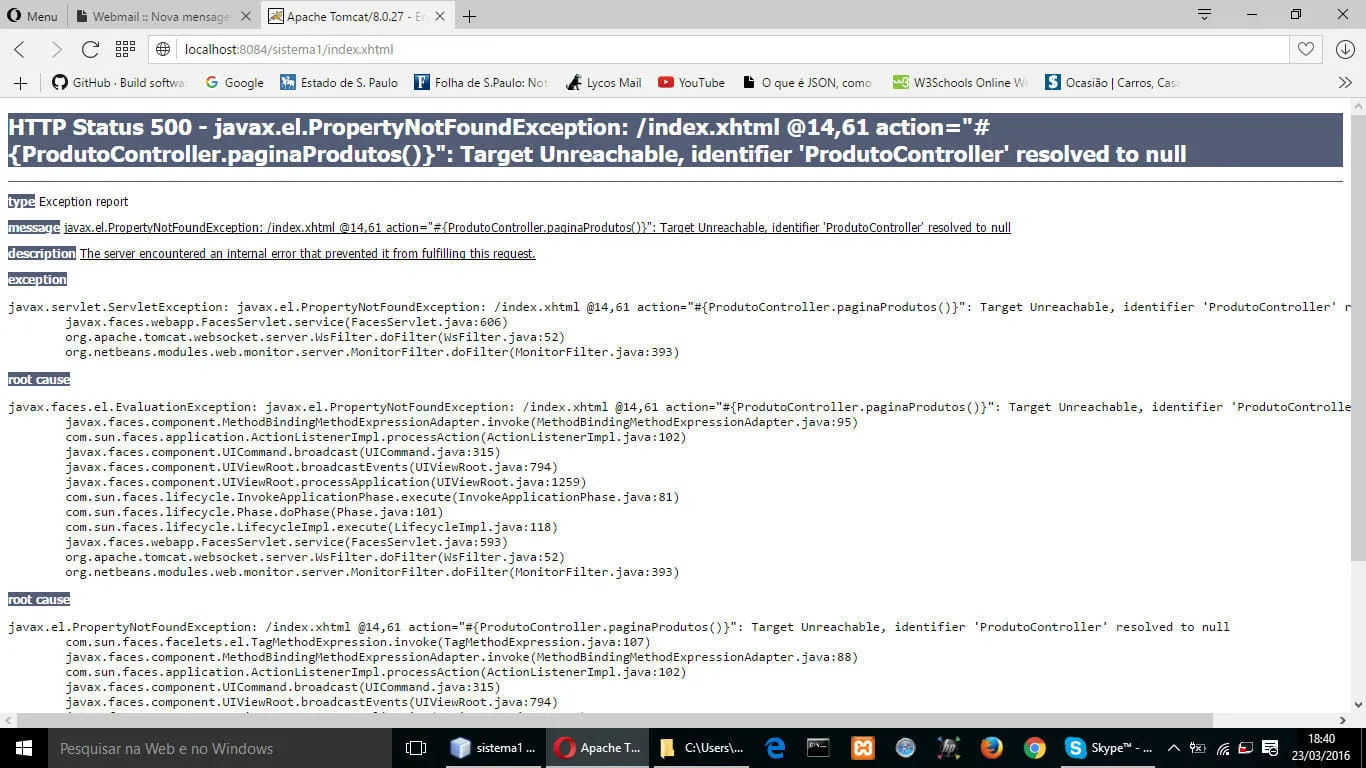Open a new tab with the plus button
1366x768 pixels.
click(470, 16)
